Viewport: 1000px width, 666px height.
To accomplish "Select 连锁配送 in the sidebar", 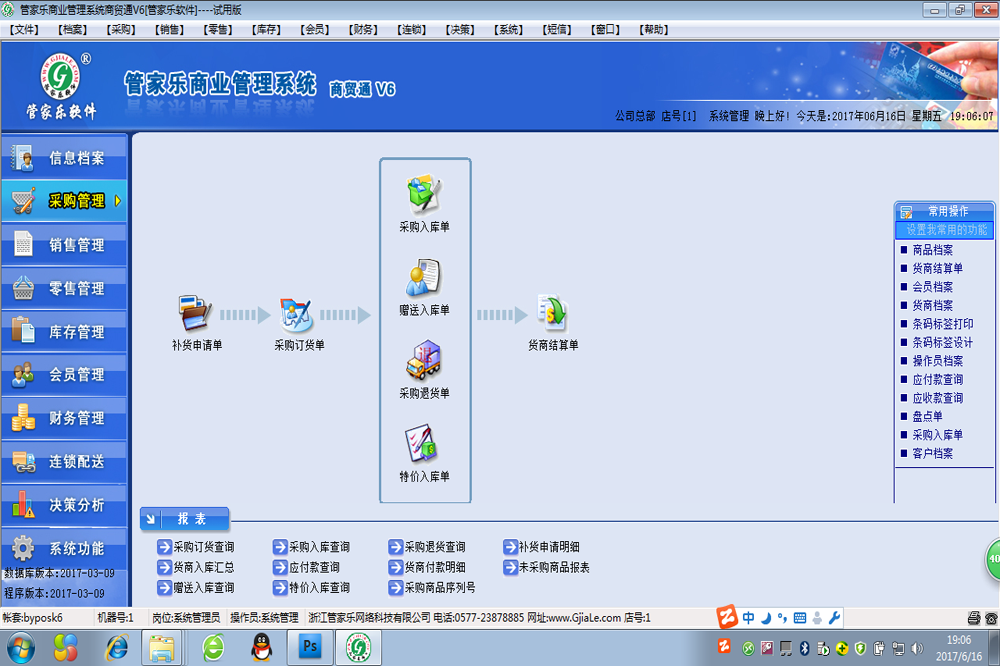I will 64,461.
